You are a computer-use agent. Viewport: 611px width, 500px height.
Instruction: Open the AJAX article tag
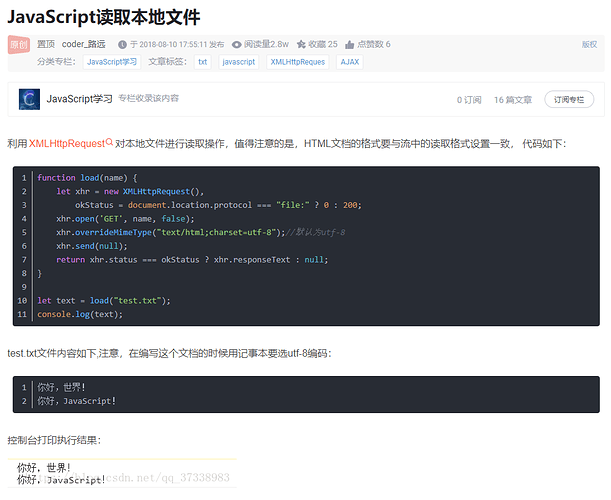tap(350, 62)
